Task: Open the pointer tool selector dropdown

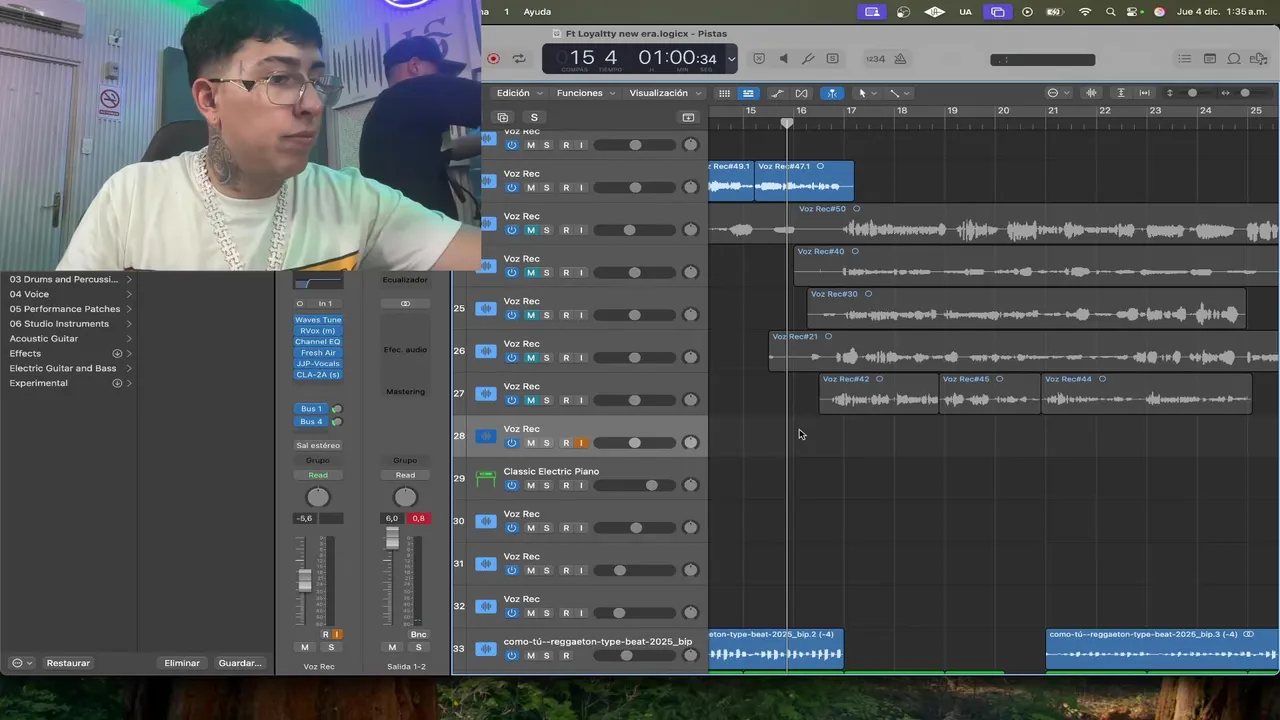Action: [867, 93]
